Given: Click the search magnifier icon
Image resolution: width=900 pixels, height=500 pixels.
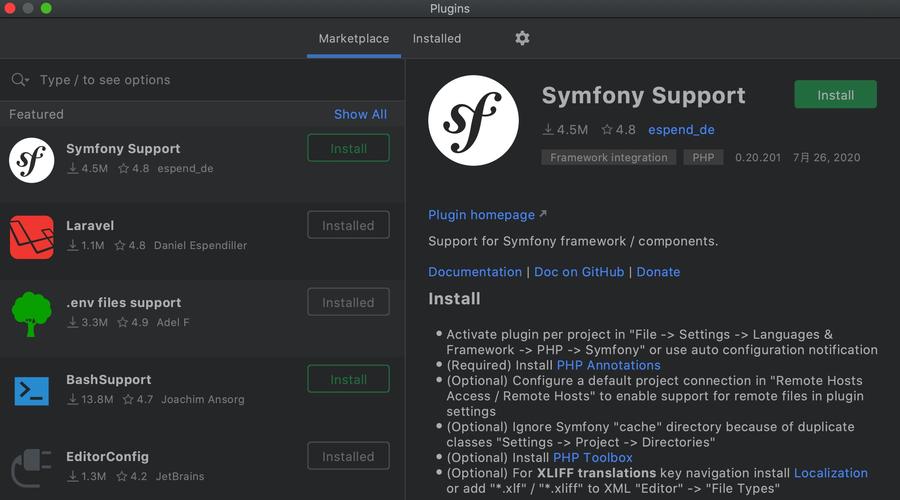Looking at the screenshot, I should [20, 80].
